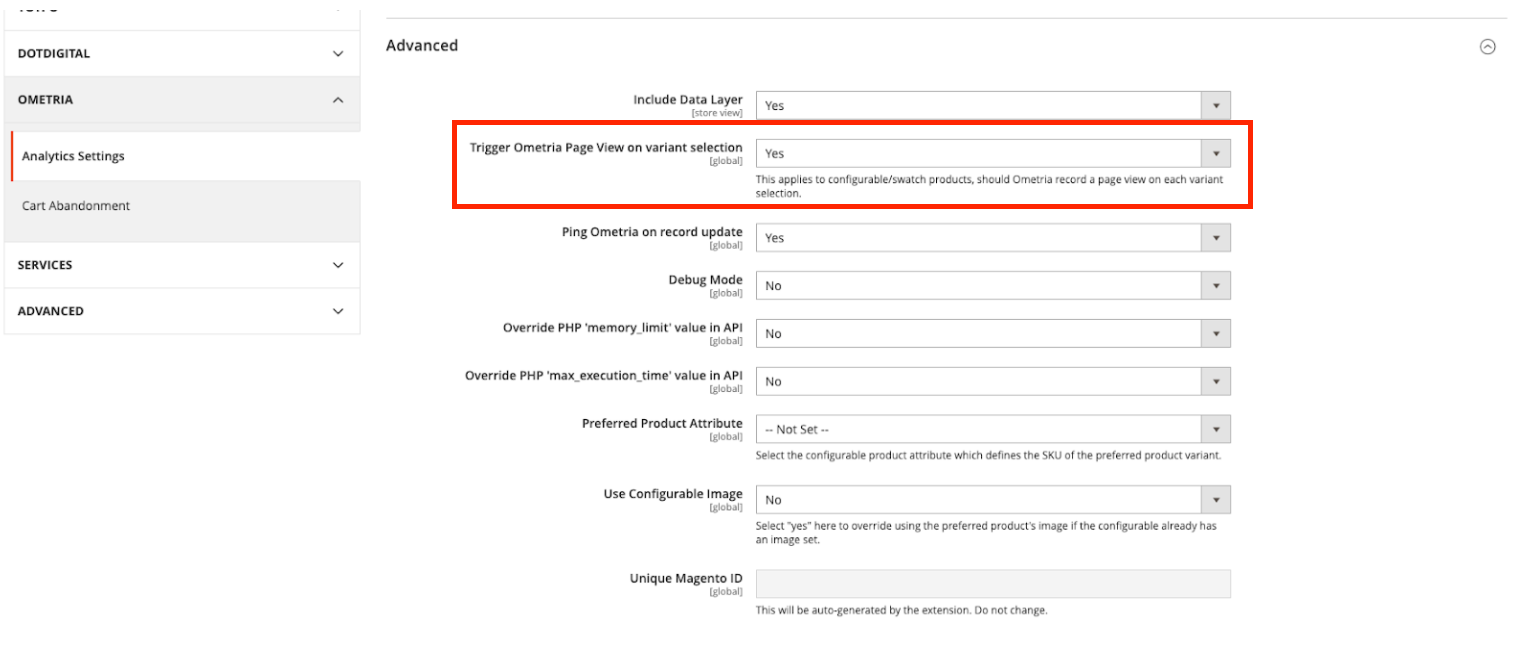Open the Include Data Layer dropdown
1516x652 pixels.
click(993, 105)
